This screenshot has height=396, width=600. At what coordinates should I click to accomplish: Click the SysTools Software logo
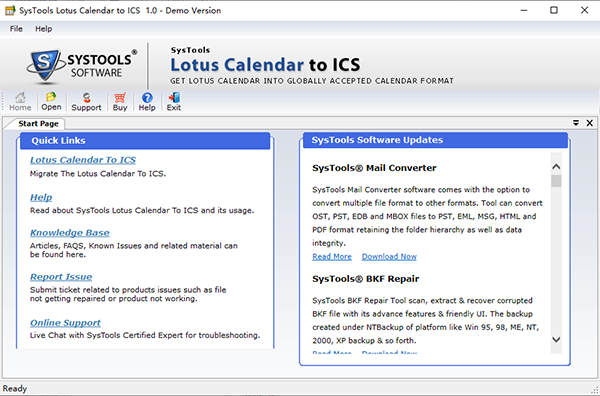point(82,66)
